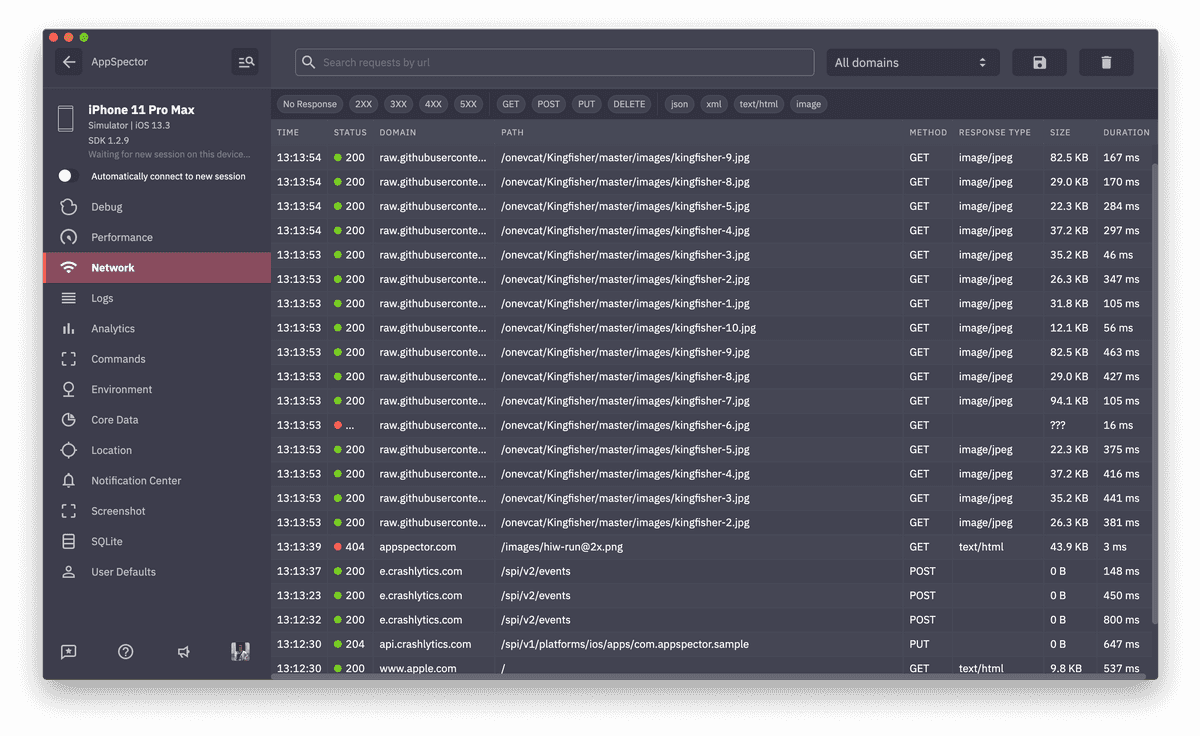Click the save requests floppy disk icon
This screenshot has height=736, width=1200.
(1039, 62)
